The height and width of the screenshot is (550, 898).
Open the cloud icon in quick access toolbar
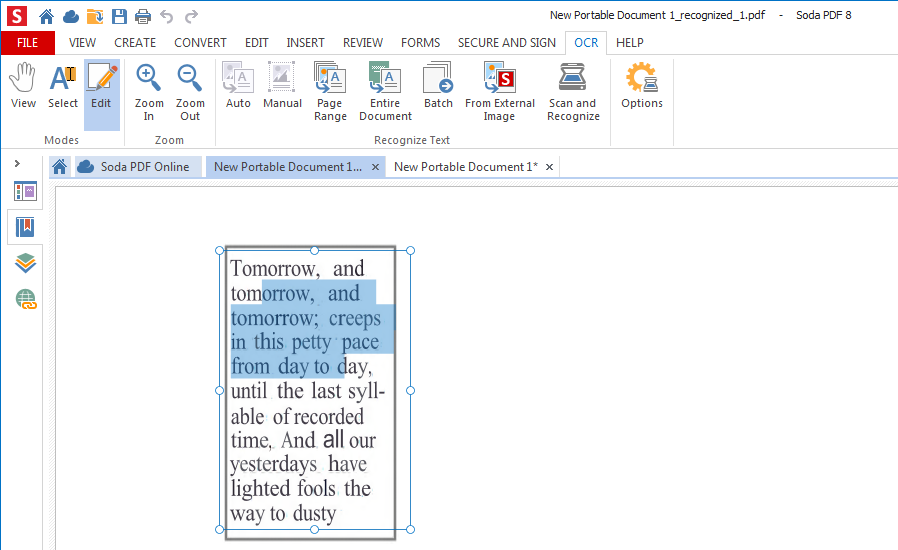click(70, 17)
